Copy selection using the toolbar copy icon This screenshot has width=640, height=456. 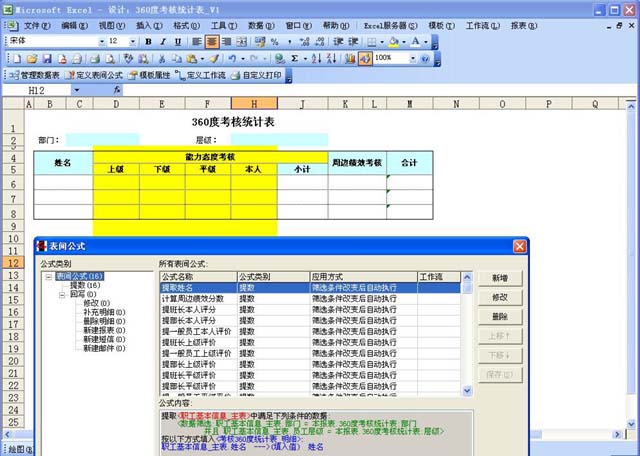click(x=176, y=58)
